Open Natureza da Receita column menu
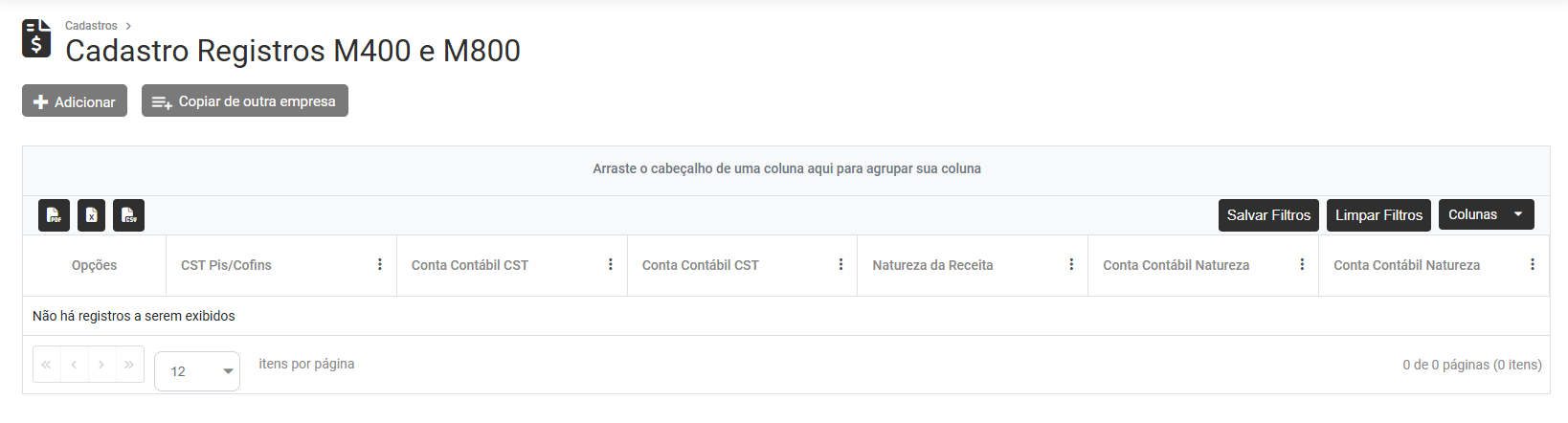 (1071, 265)
